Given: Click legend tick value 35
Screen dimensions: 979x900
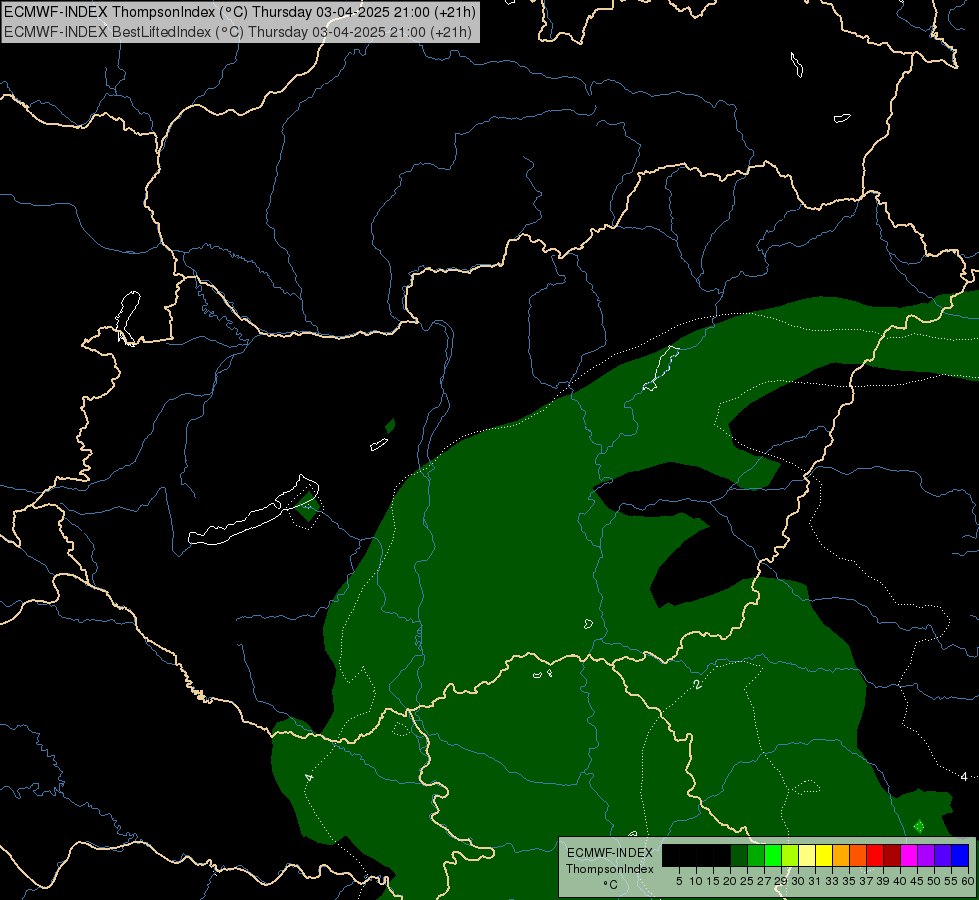Looking at the screenshot, I should 849,881.
